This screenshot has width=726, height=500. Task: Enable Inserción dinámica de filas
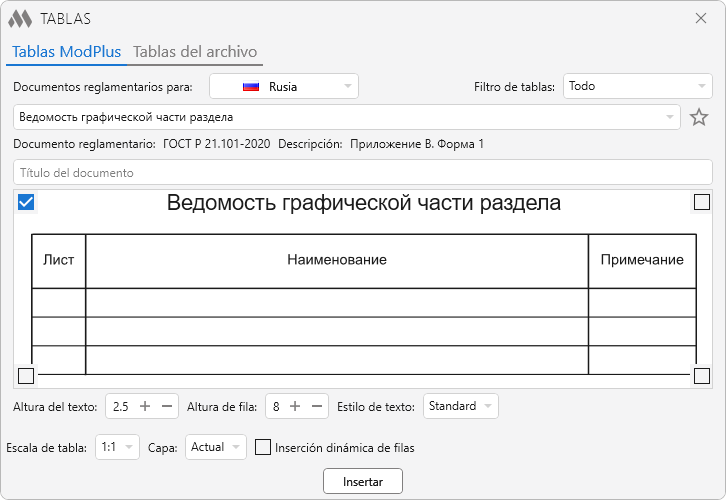263,447
